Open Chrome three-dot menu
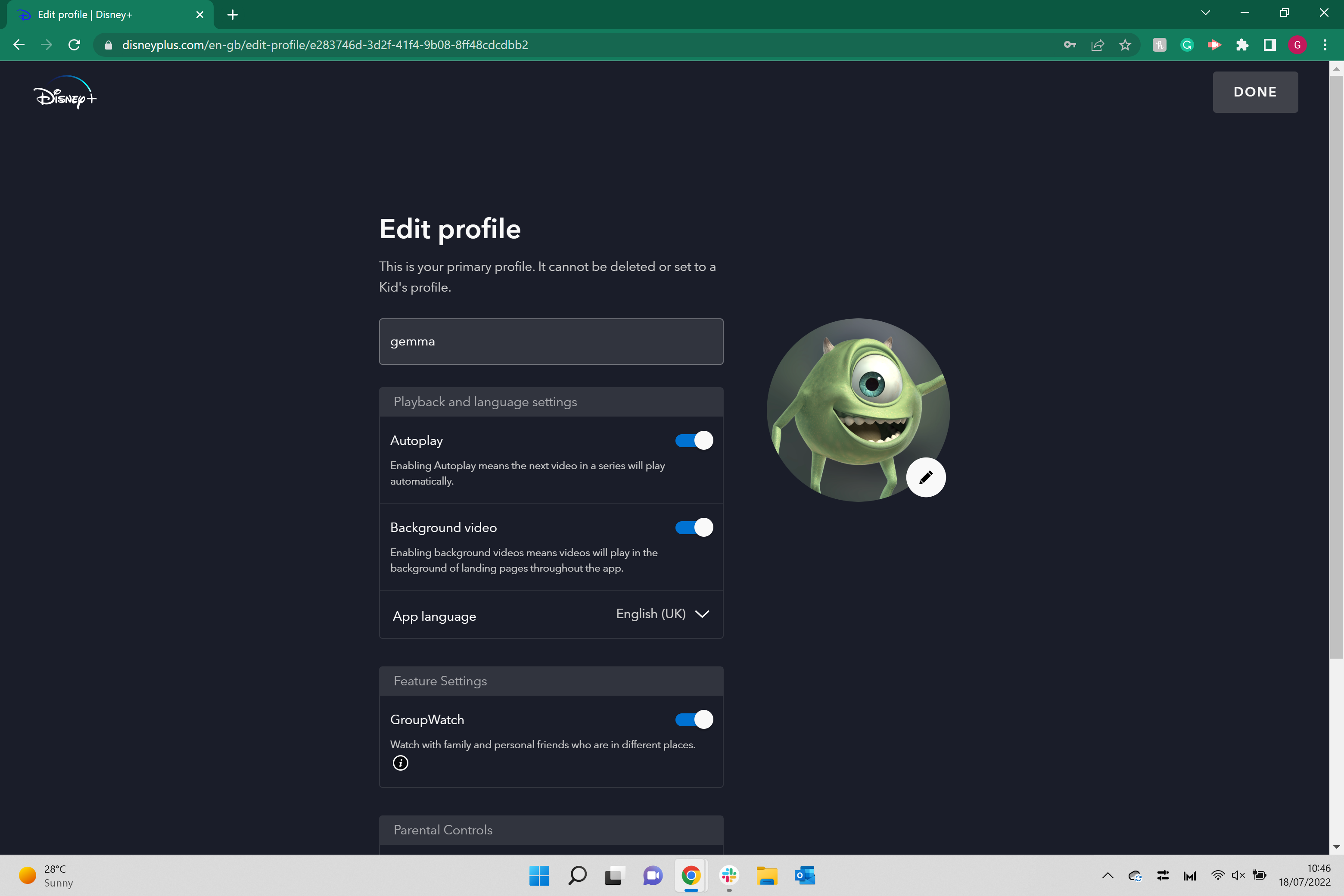This screenshot has width=1344, height=896. tap(1325, 44)
